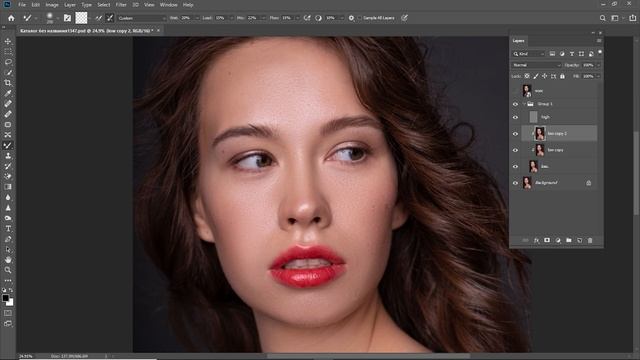Hide the 'low copy' layer
This screenshot has width=640, height=360.
tap(515, 150)
